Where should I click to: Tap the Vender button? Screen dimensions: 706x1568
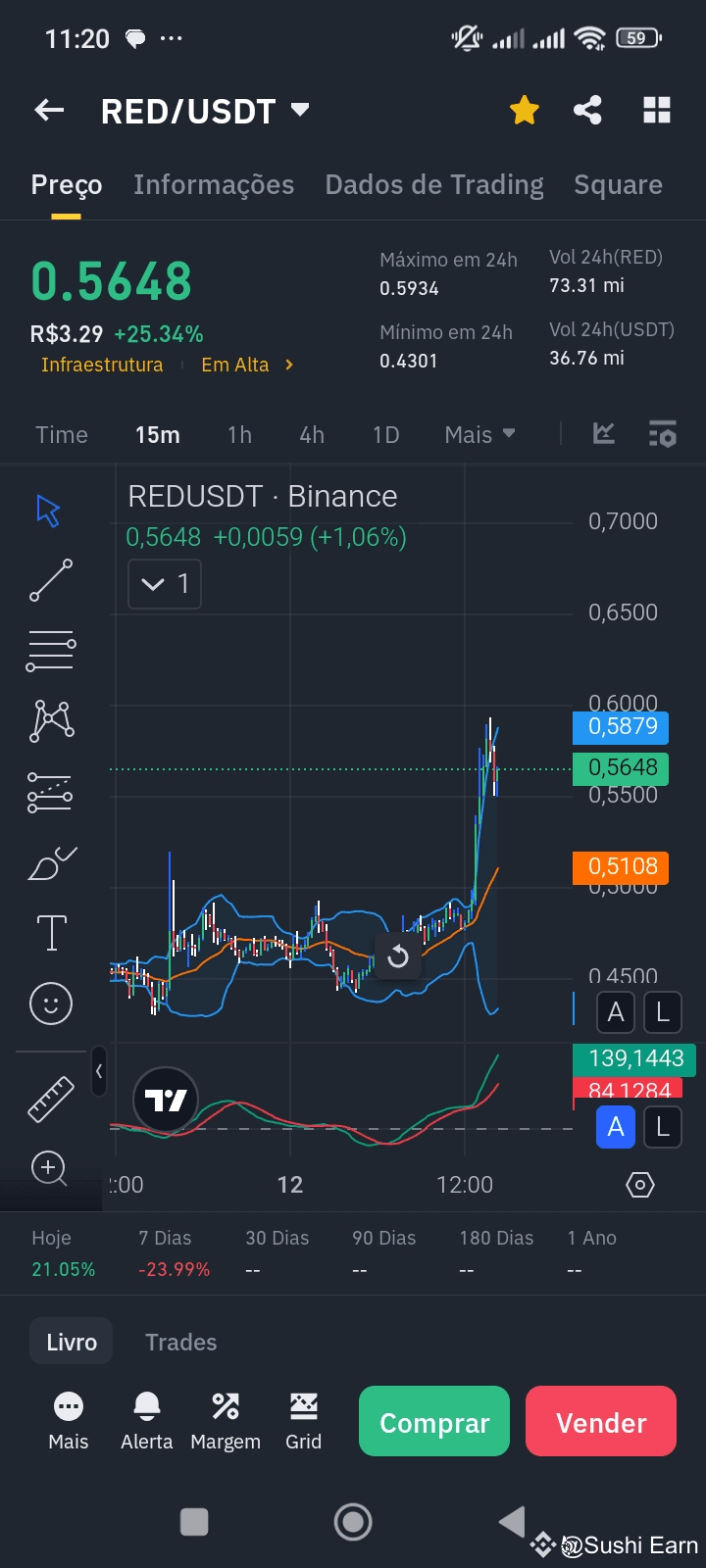[601, 1421]
